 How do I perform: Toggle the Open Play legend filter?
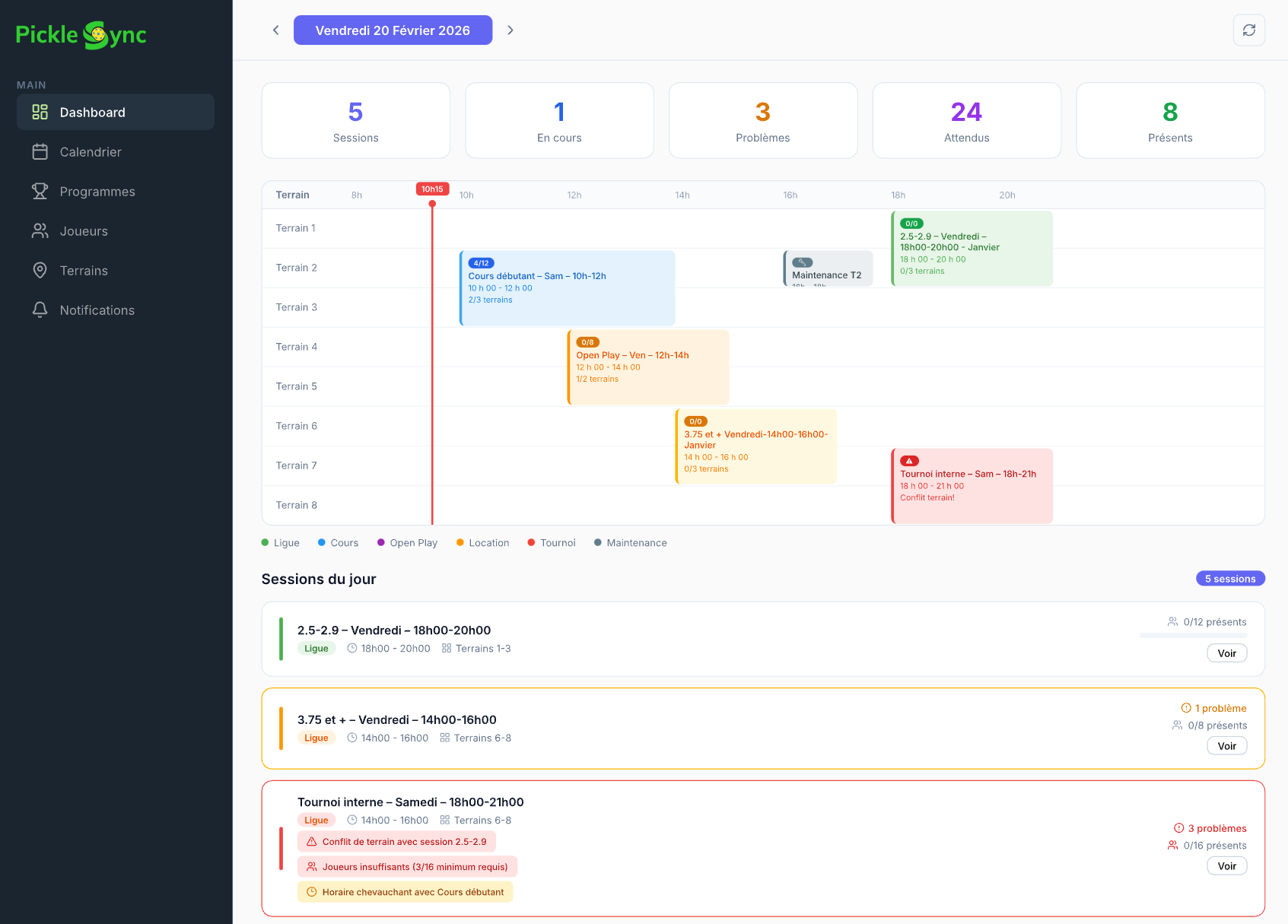click(407, 542)
